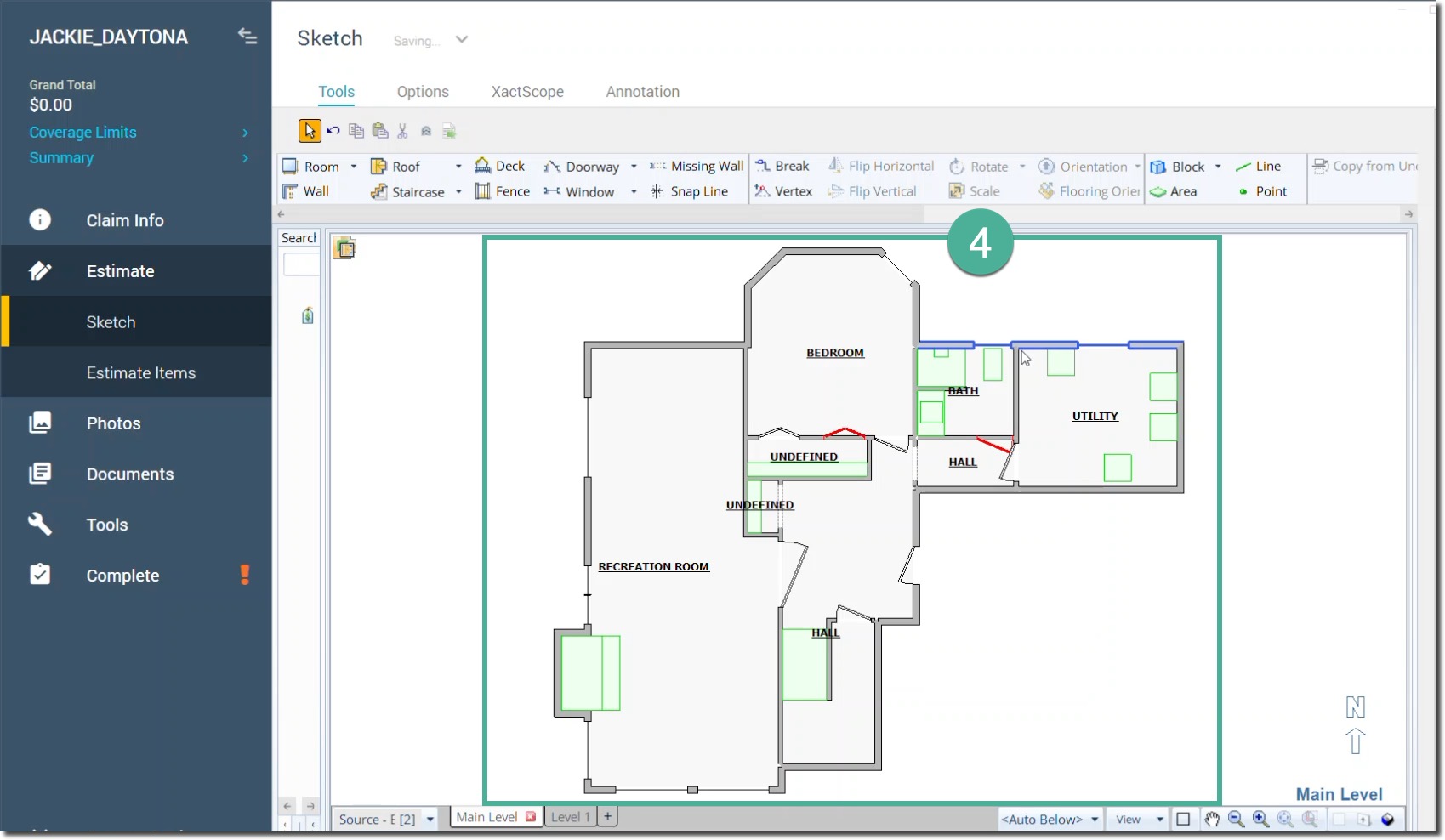Expand the Block dropdown arrow
1445x840 pixels.
coord(1218,167)
